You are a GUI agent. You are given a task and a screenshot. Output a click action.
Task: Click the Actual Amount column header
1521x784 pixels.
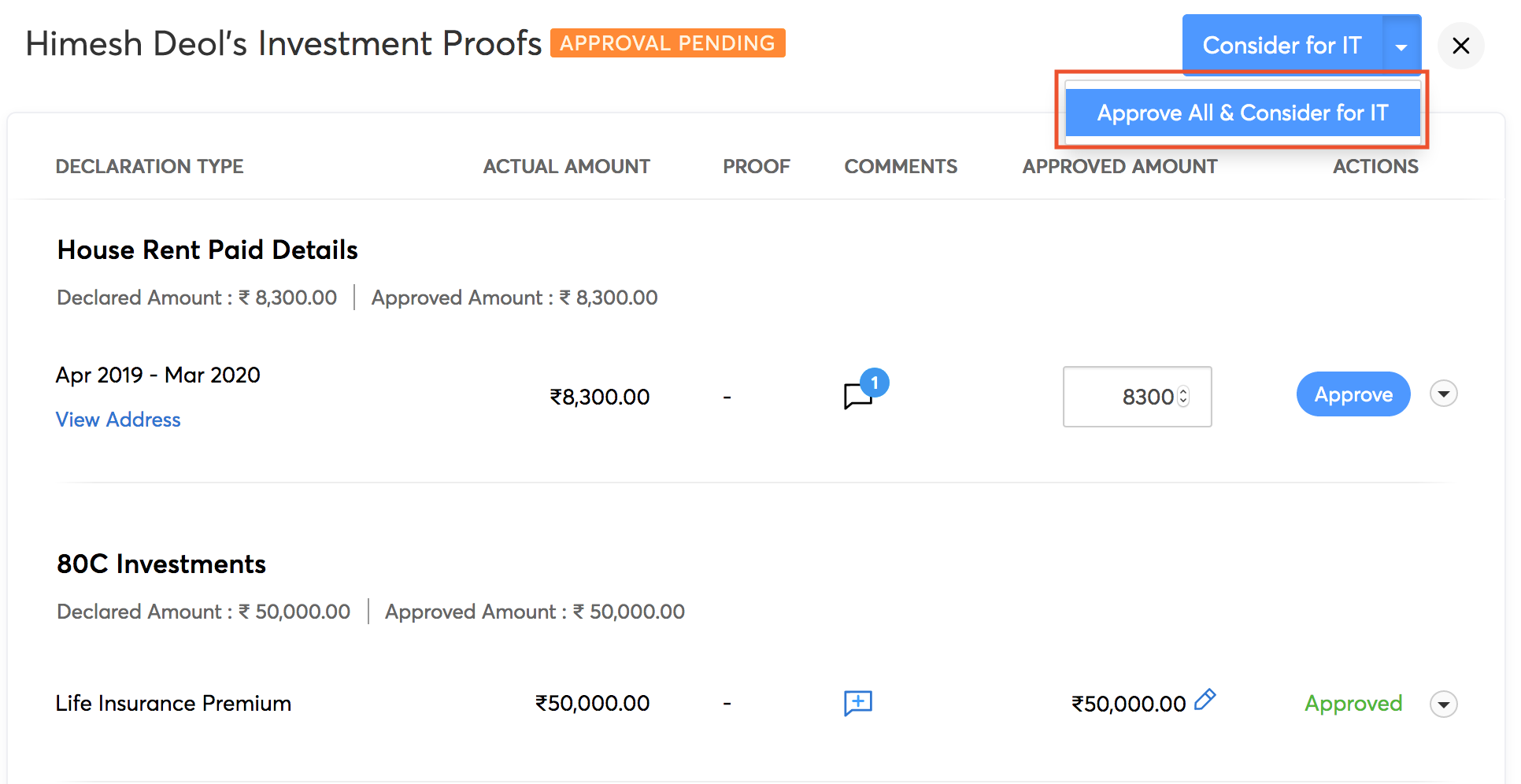click(566, 166)
